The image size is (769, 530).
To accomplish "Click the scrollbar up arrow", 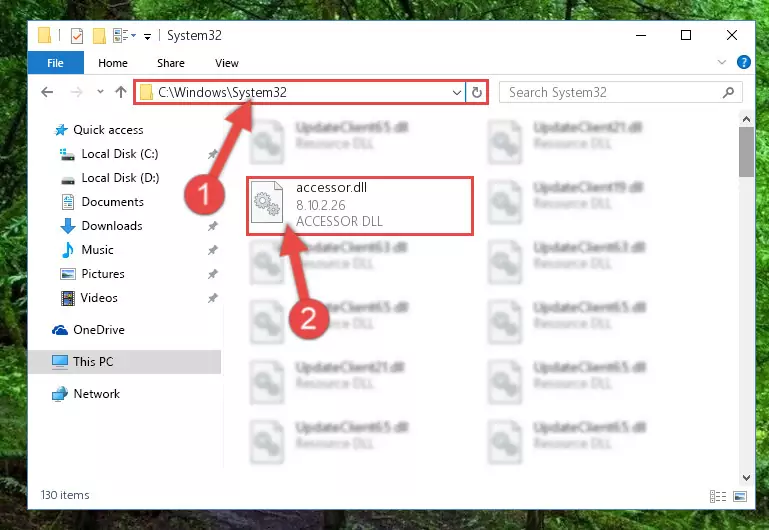I will tap(746, 119).
